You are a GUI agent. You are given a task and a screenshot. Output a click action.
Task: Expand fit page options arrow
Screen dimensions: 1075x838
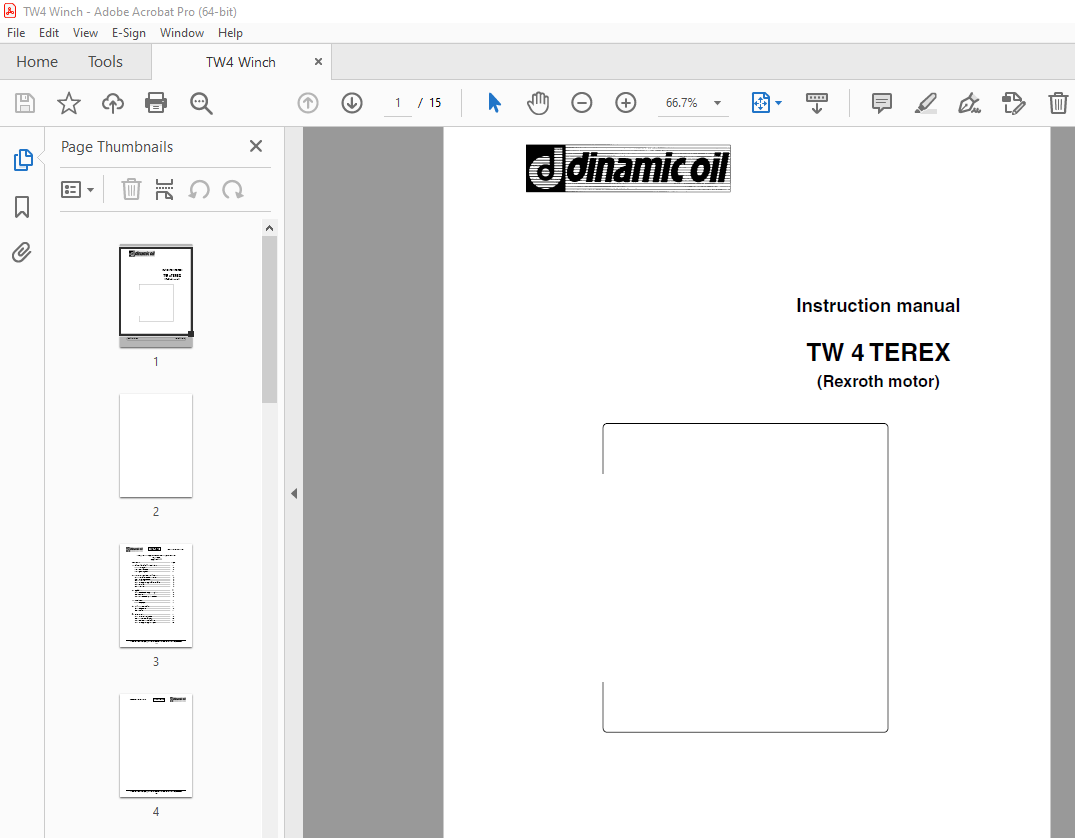pos(778,103)
